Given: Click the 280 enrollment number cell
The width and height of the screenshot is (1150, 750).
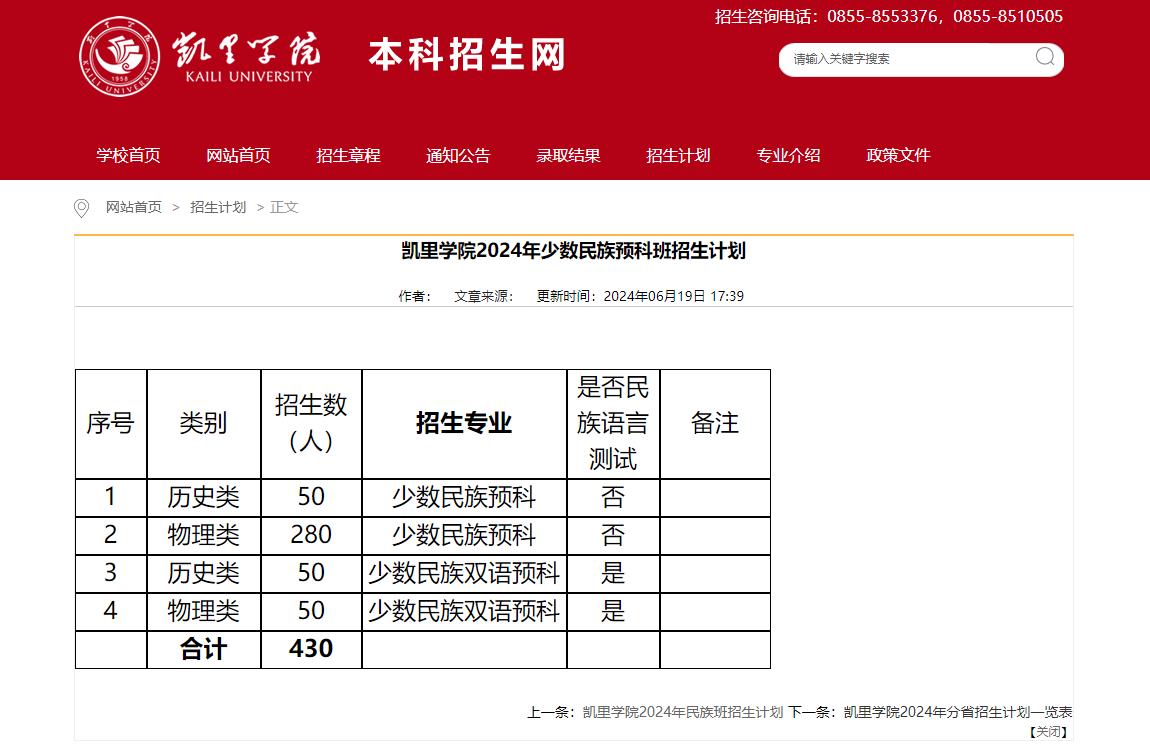Looking at the screenshot, I should 311,535.
